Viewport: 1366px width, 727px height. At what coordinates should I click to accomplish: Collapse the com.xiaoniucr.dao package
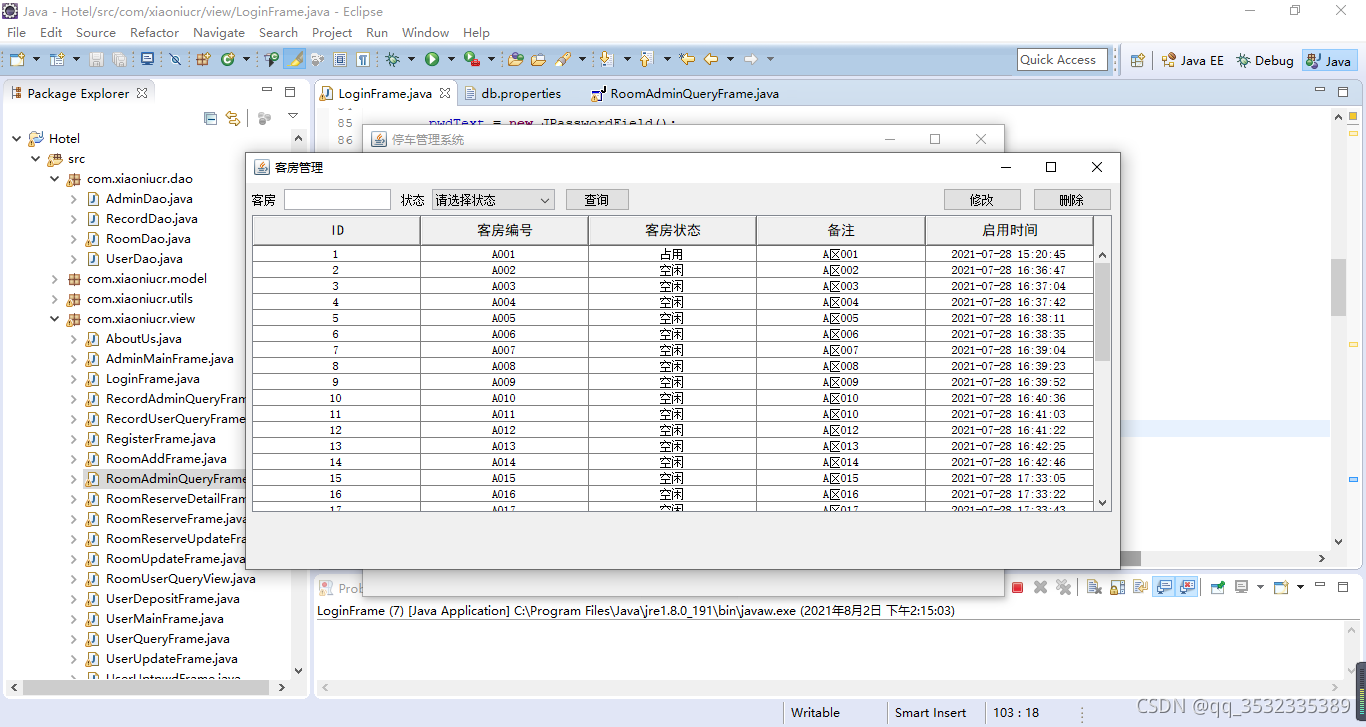(x=55, y=179)
